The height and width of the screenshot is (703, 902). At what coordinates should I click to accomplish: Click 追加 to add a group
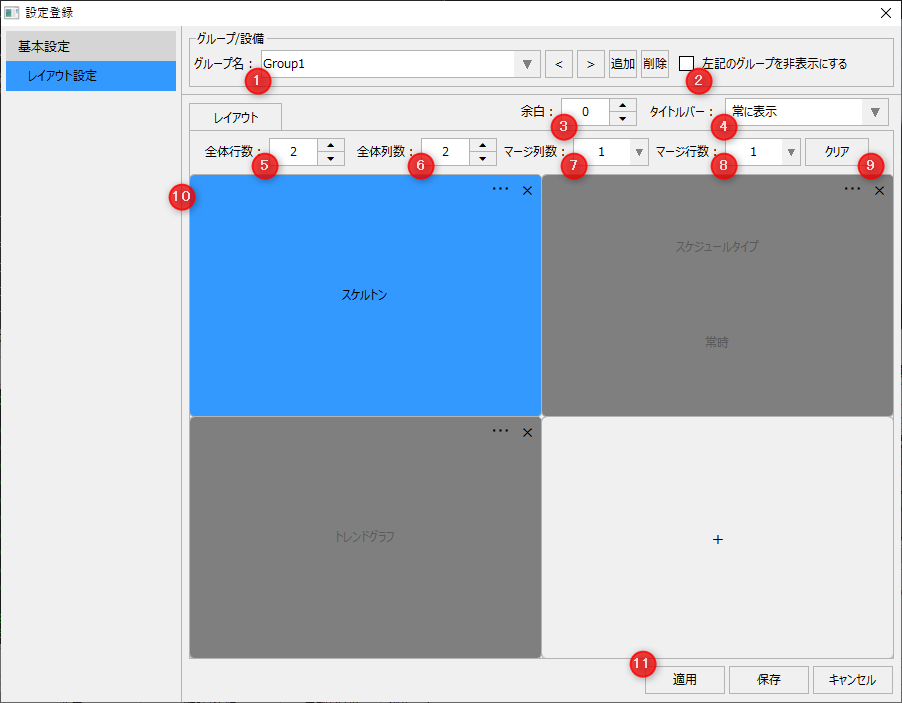623,63
